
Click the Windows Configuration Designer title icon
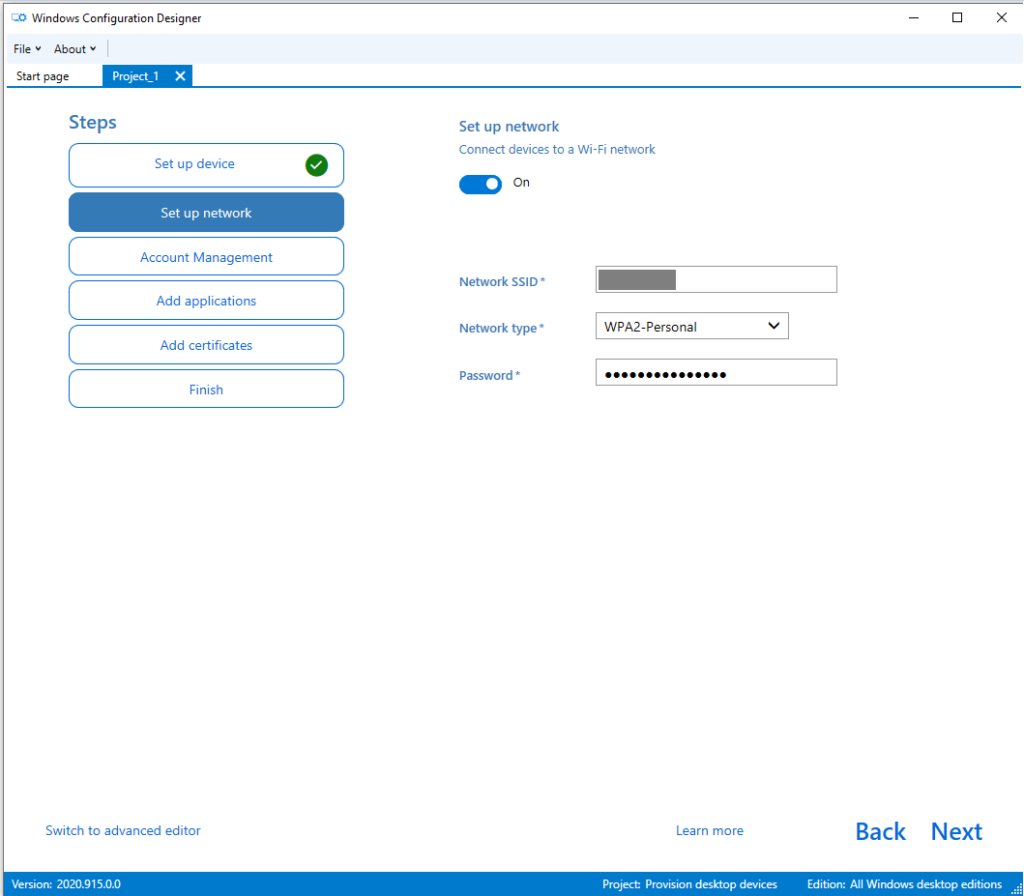point(19,18)
